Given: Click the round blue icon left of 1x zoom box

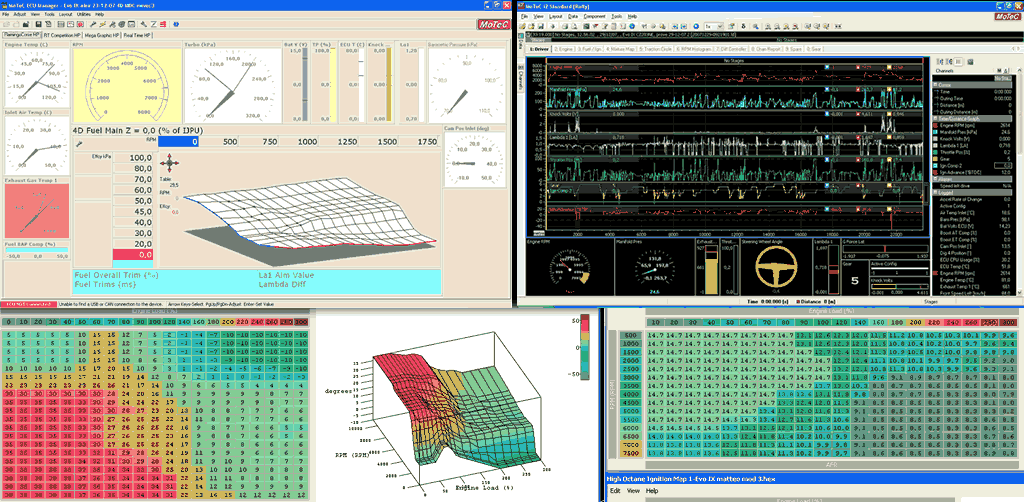Looking at the screenshot, I should tap(696, 26).
